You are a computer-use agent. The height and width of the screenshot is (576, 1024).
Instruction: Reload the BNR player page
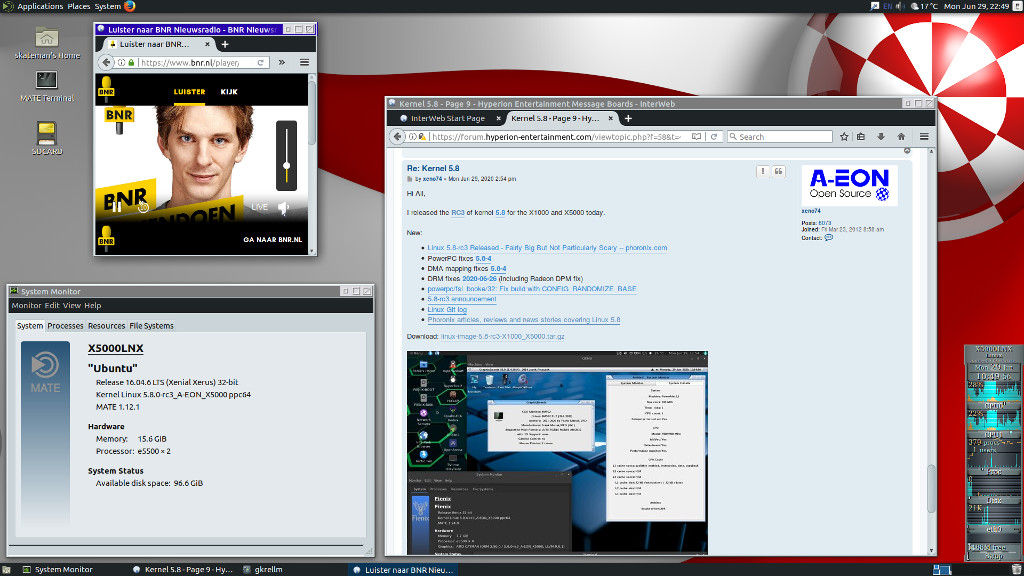(x=260, y=63)
